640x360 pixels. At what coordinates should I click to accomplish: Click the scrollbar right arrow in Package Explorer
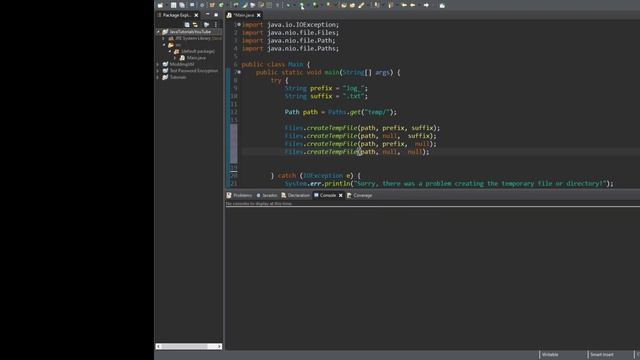point(220,347)
